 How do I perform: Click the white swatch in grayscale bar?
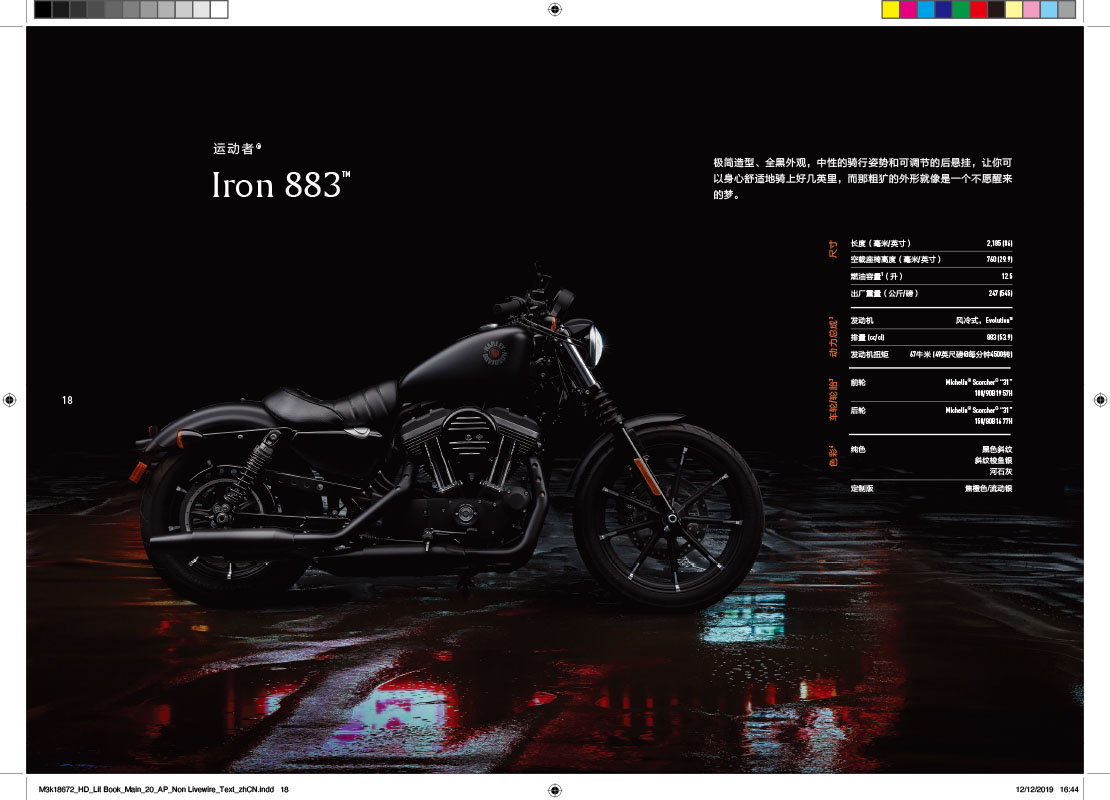(219, 9)
